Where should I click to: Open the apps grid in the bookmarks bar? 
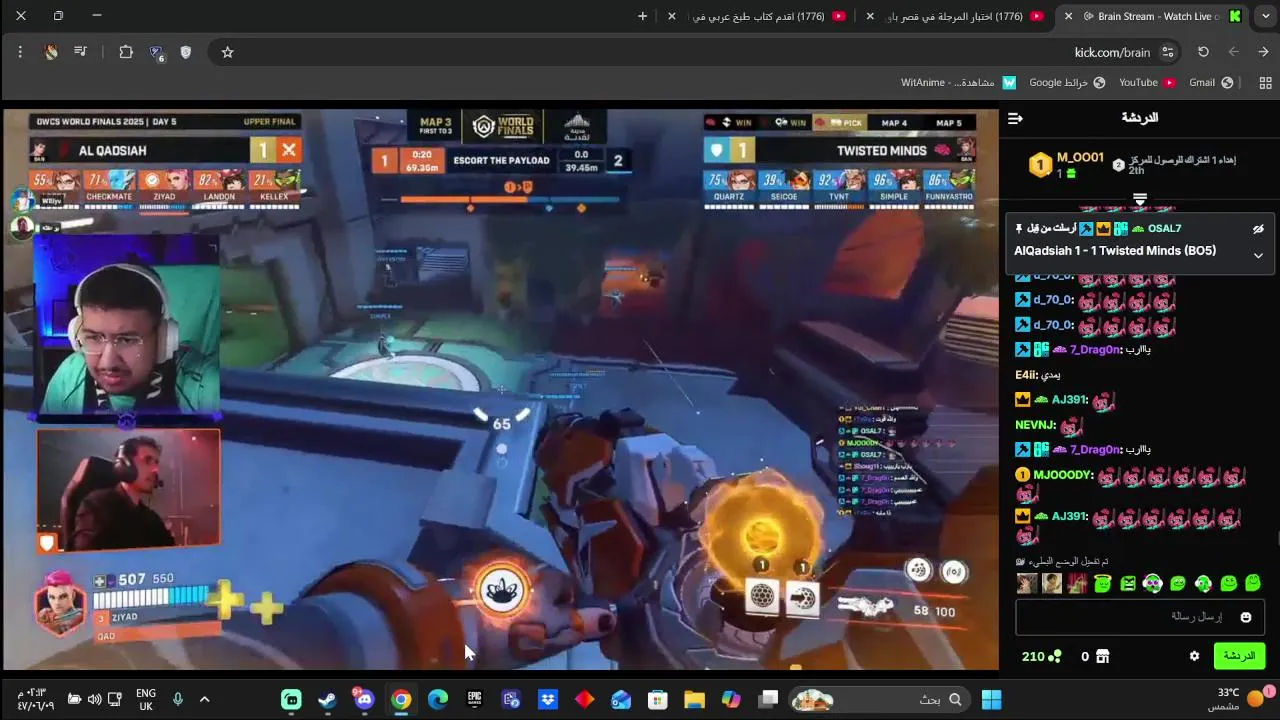[1265, 82]
